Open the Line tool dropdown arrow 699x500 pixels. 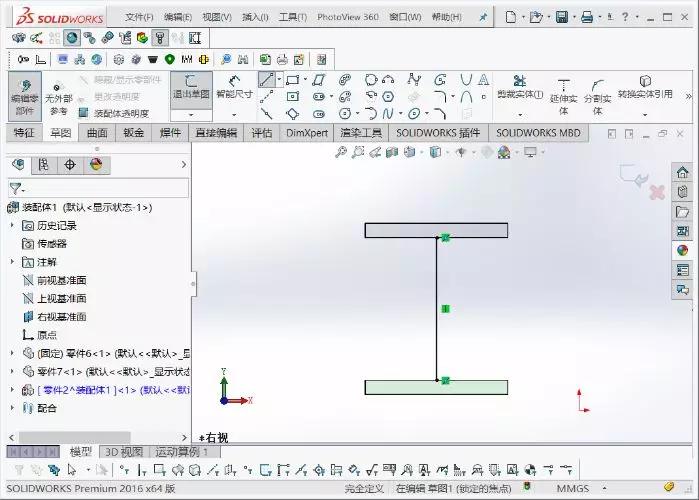tap(279, 80)
